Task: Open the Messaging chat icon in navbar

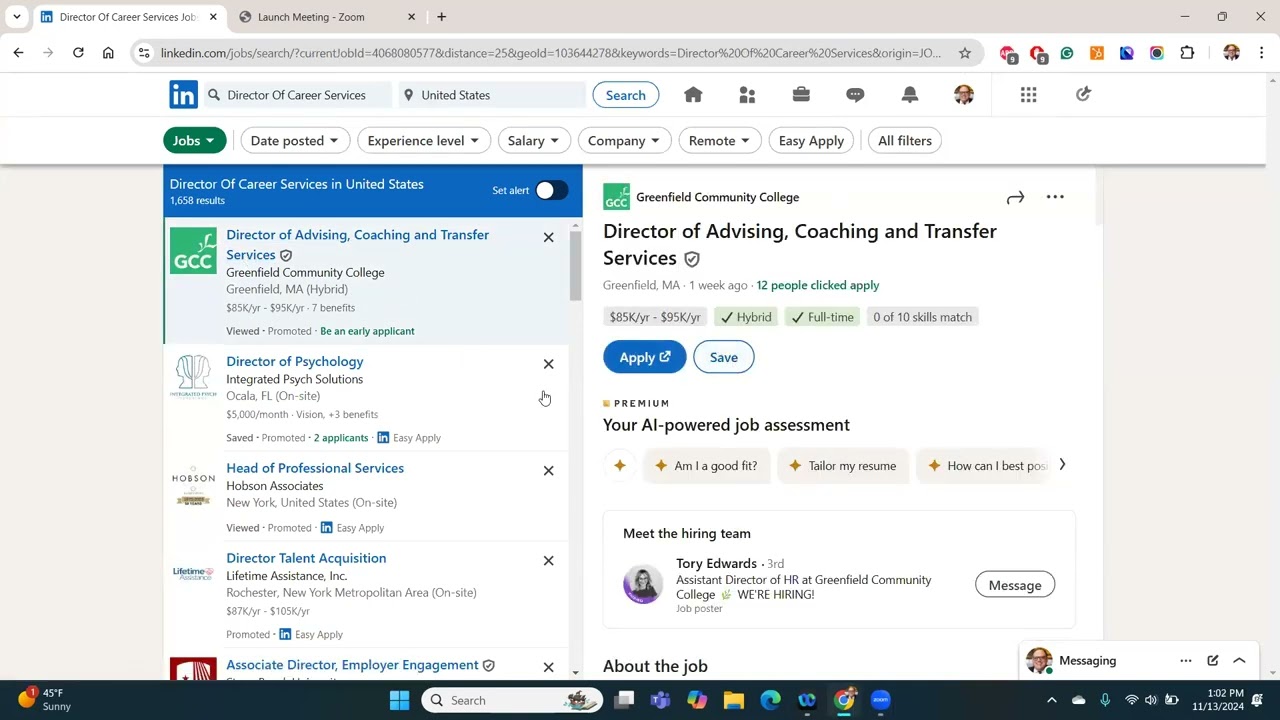Action: [855, 94]
